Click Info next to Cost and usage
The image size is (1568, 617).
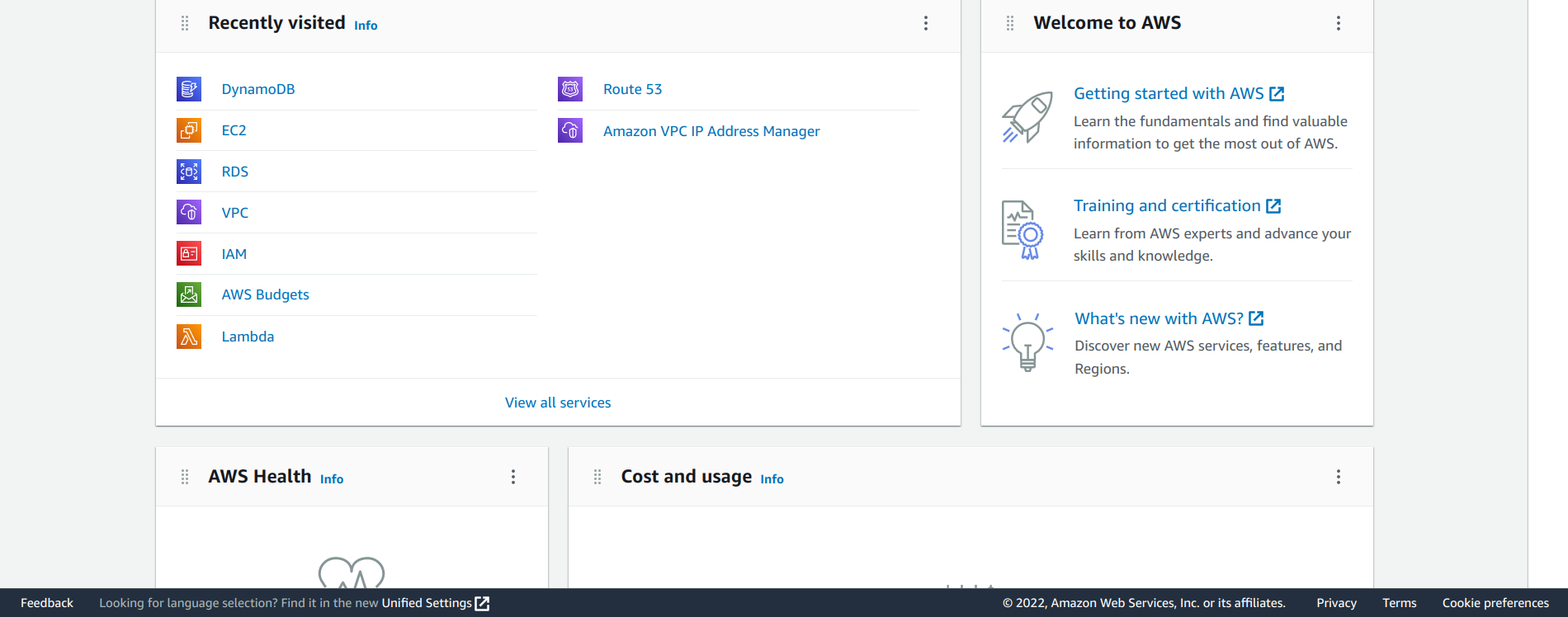click(x=772, y=479)
